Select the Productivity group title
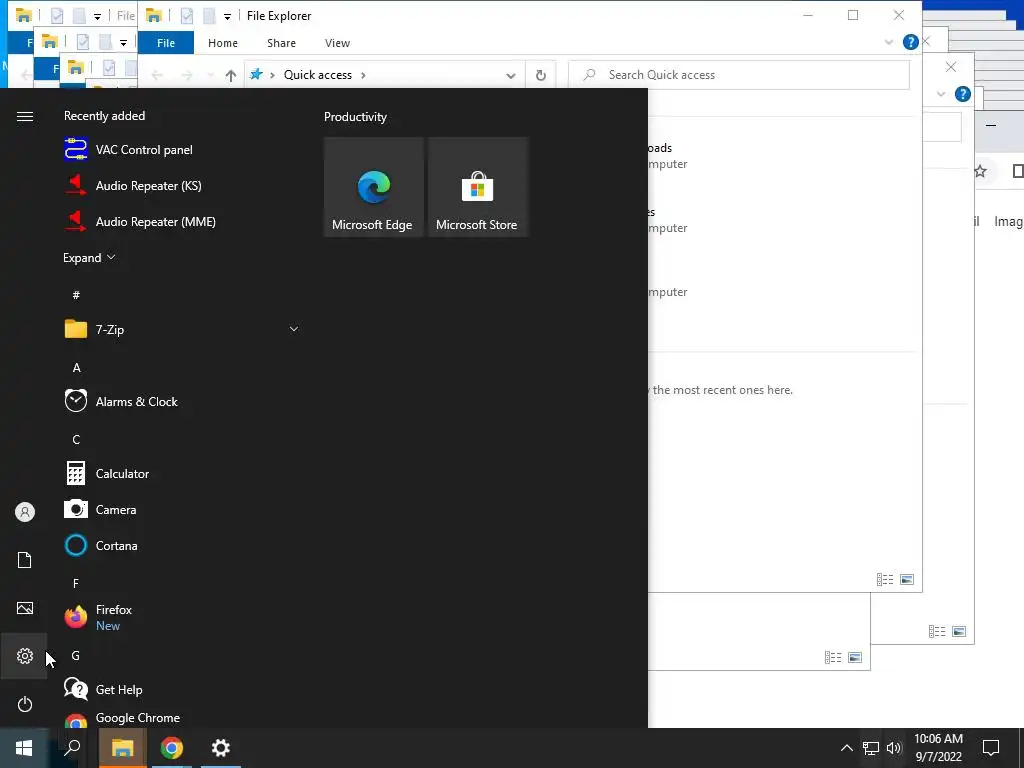 (x=355, y=117)
